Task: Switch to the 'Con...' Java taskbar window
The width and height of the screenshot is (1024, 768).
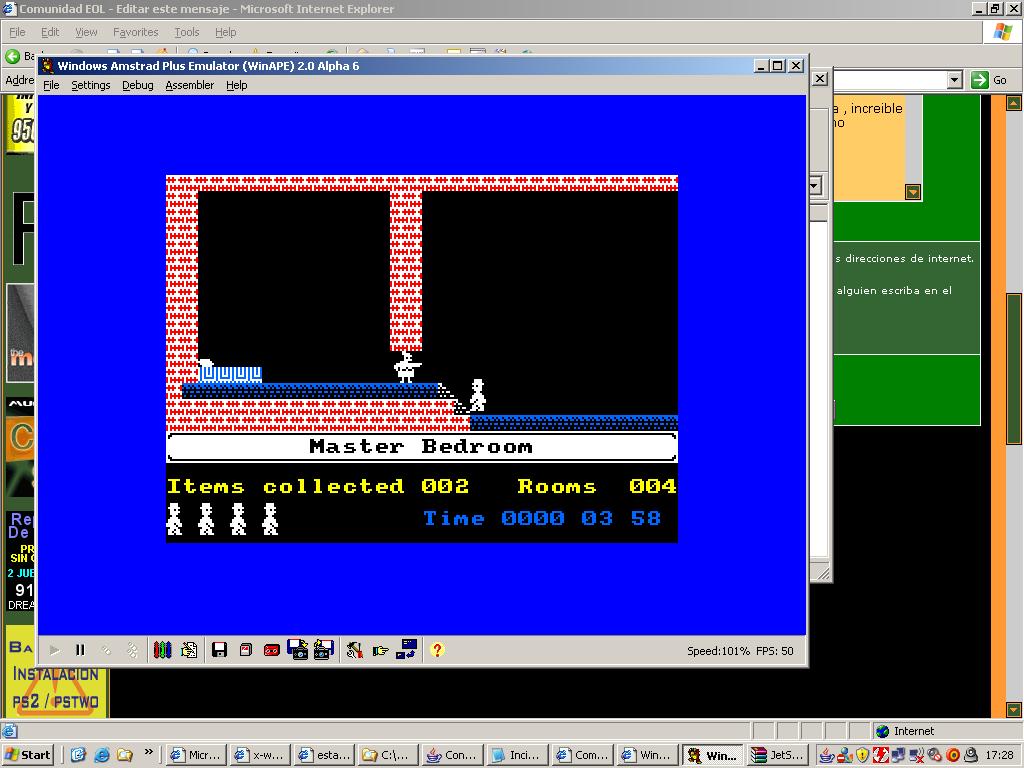Action: click(x=453, y=755)
